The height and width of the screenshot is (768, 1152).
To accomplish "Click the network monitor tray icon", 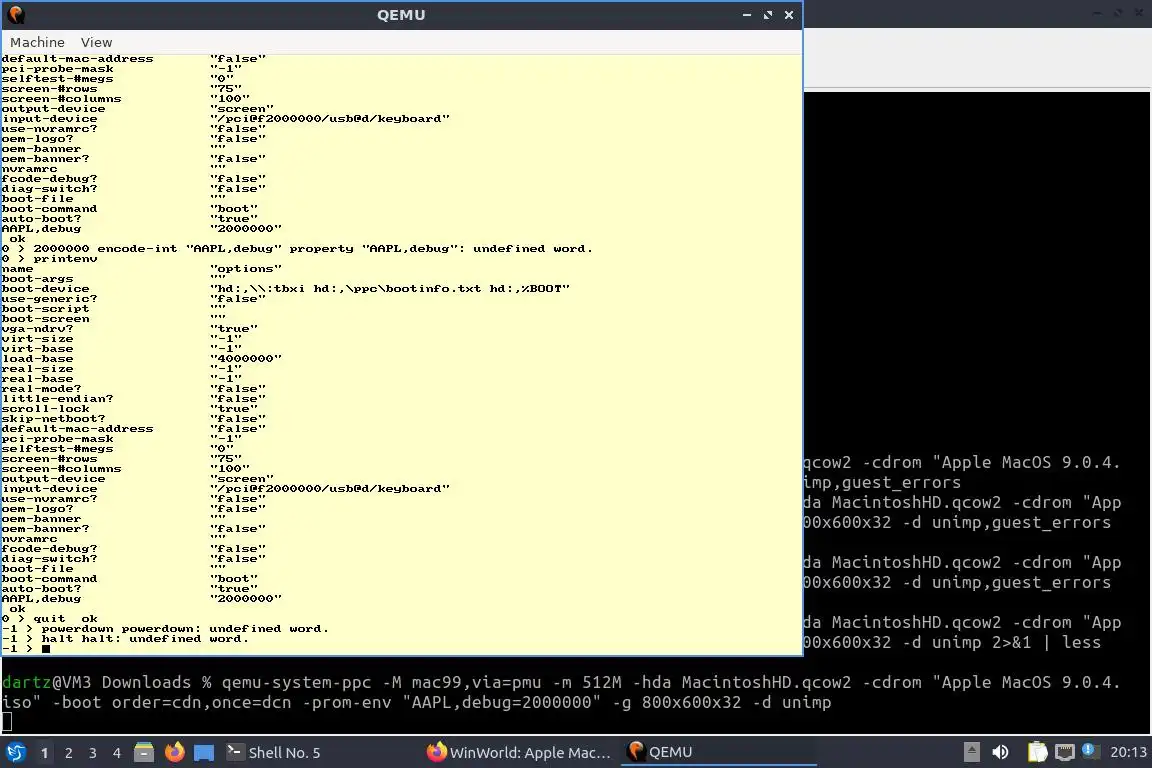I will click(x=1065, y=752).
